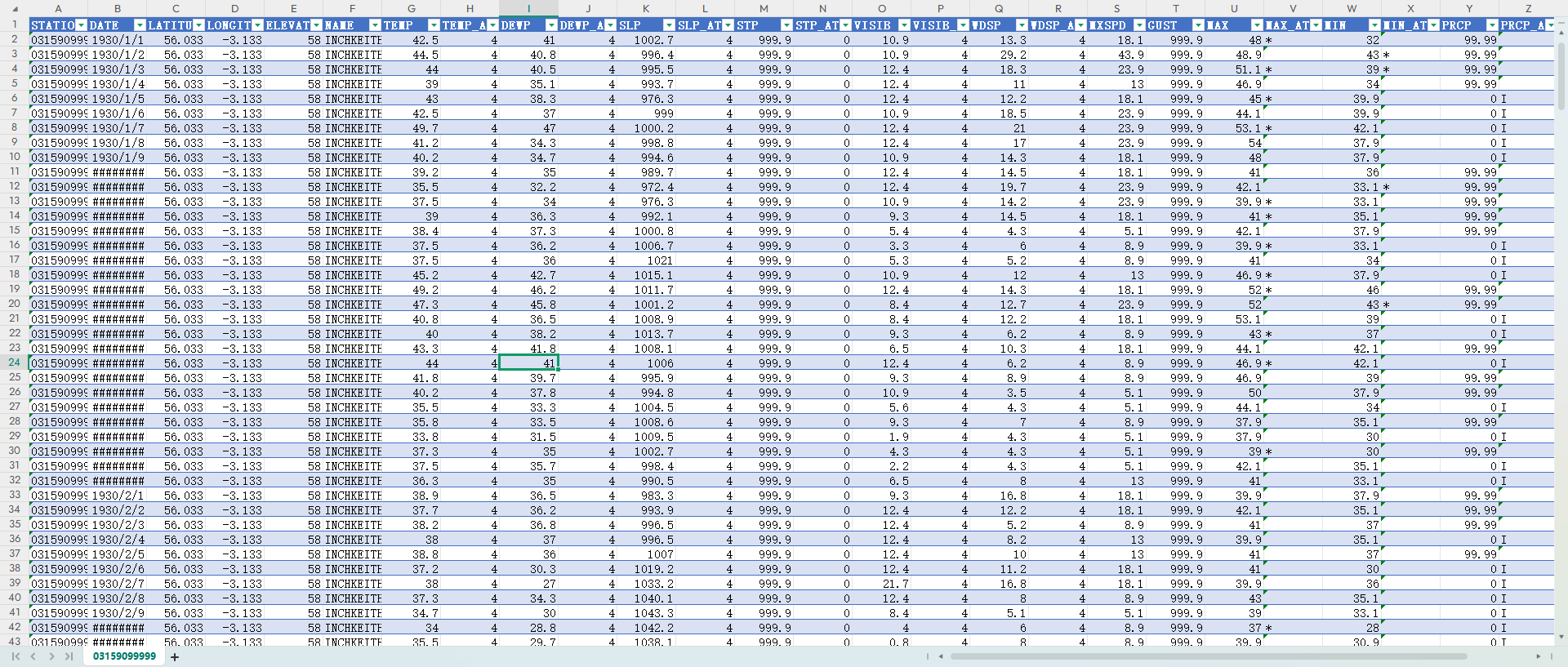Image resolution: width=1568 pixels, height=667 pixels.
Task: Click the previous sheet navigation arrow
Action: pos(33,656)
